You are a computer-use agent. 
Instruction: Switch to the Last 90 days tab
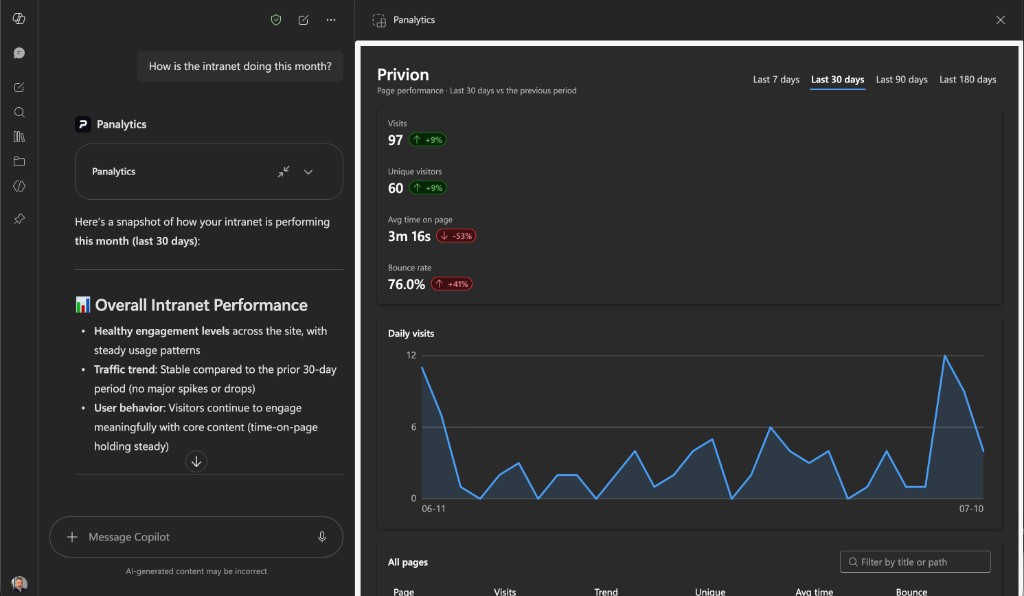tap(901, 80)
